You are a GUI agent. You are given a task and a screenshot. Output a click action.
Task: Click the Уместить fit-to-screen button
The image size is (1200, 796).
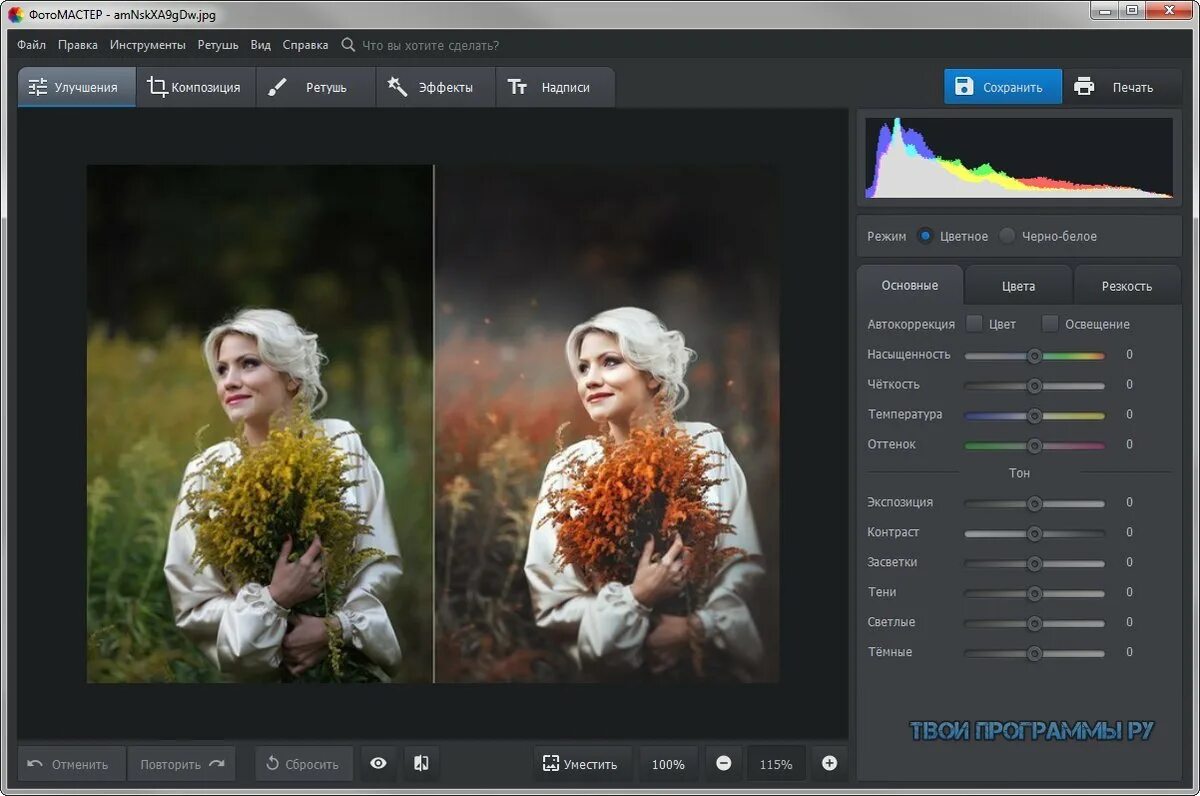click(x=581, y=764)
